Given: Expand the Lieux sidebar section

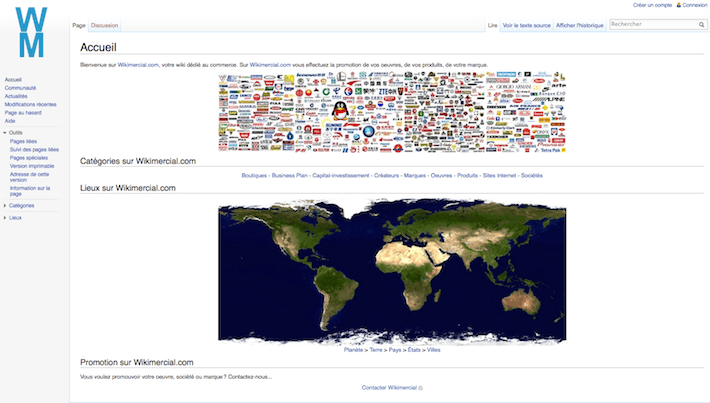Looking at the screenshot, I should pyautogui.click(x=5, y=218).
